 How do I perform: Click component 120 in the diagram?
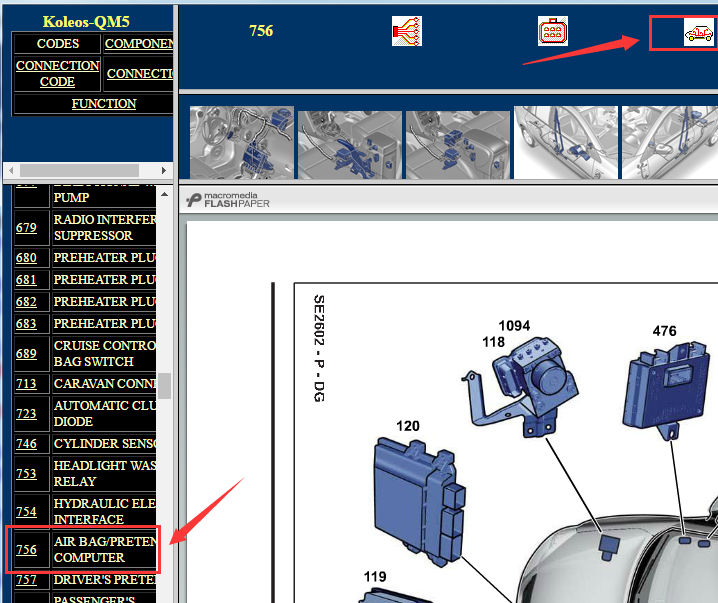pos(419,501)
